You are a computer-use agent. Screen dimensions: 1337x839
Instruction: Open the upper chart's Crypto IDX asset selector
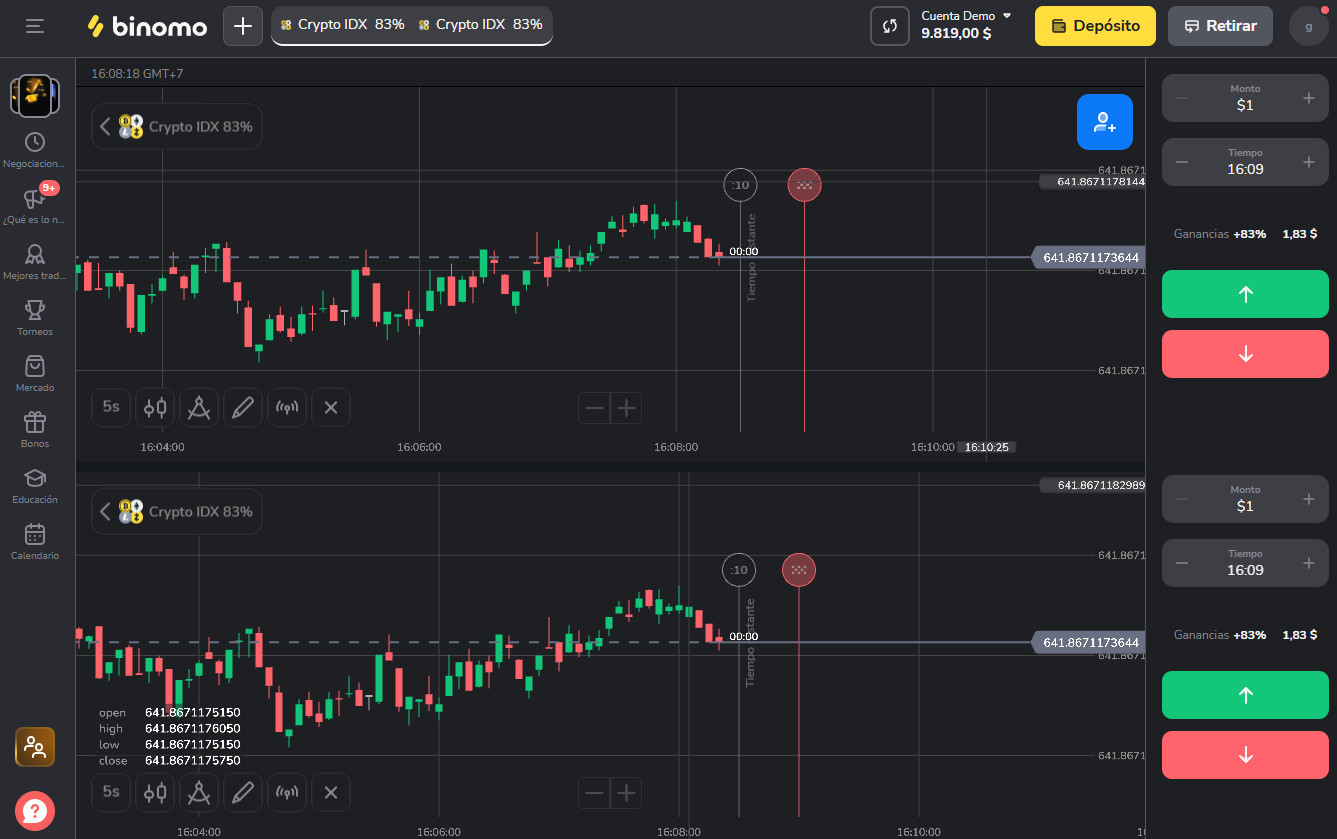click(x=176, y=127)
